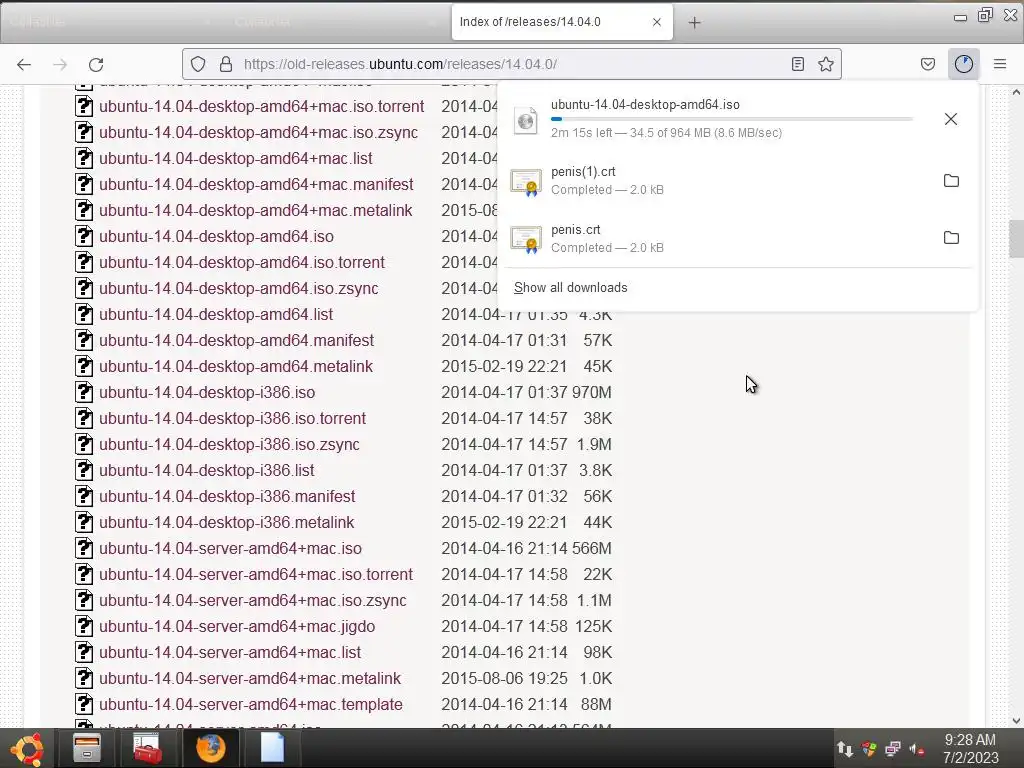Open ubuntu-14.04-desktop-amd64.metalink link

pos(236,366)
